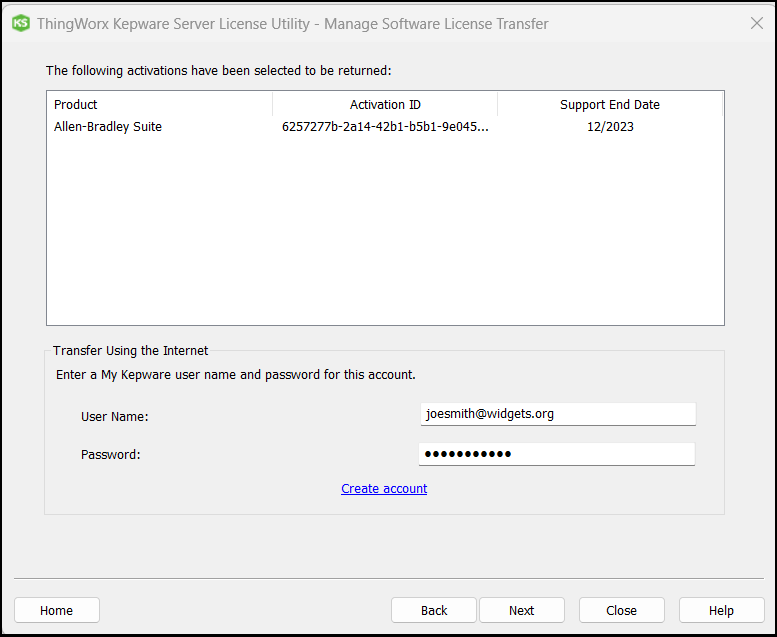The image size is (777, 637).
Task: Click the empty area of the activations list
Action: point(385,240)
